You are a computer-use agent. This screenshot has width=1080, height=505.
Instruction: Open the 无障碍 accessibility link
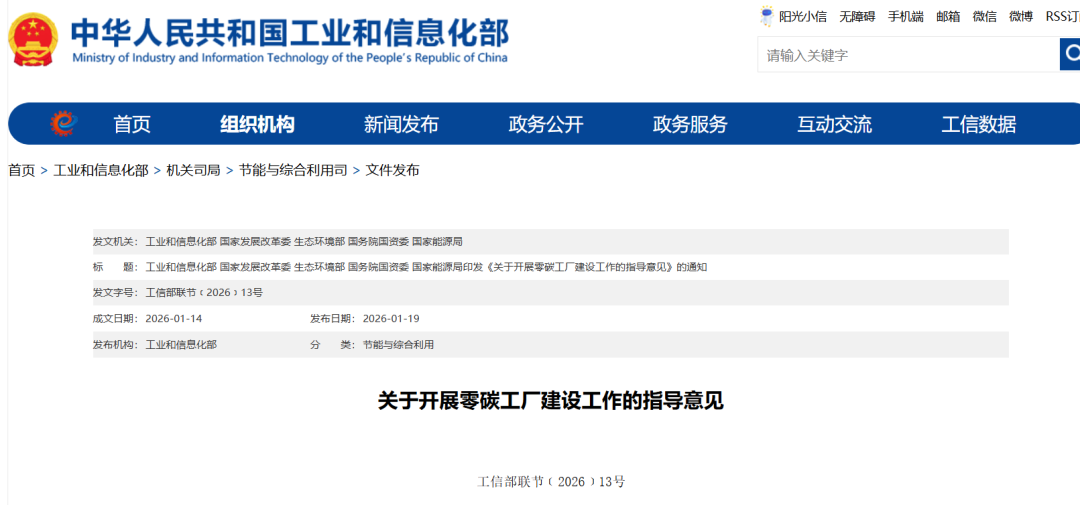[x=857, y=16]
